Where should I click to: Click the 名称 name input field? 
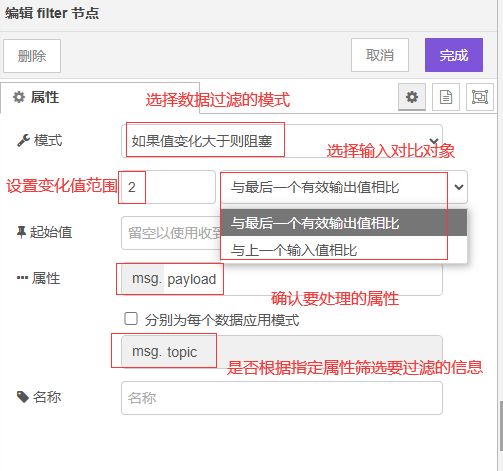pyautogui.click(x=282, y=398)
